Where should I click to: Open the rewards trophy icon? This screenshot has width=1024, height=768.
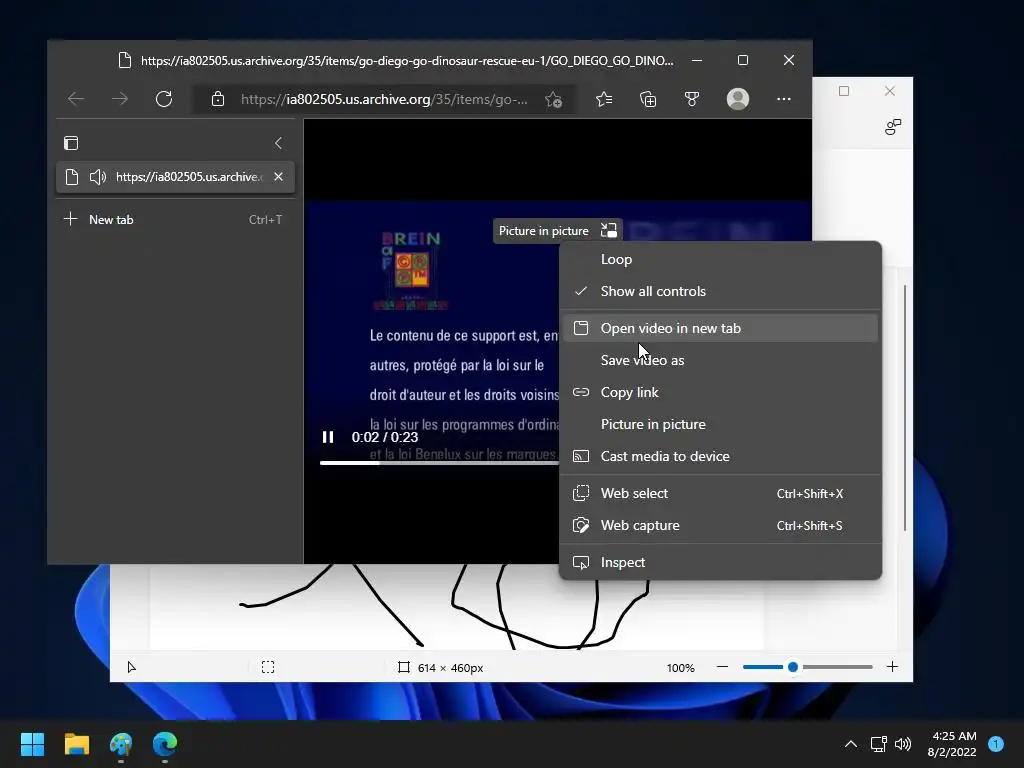click(692, 99)
